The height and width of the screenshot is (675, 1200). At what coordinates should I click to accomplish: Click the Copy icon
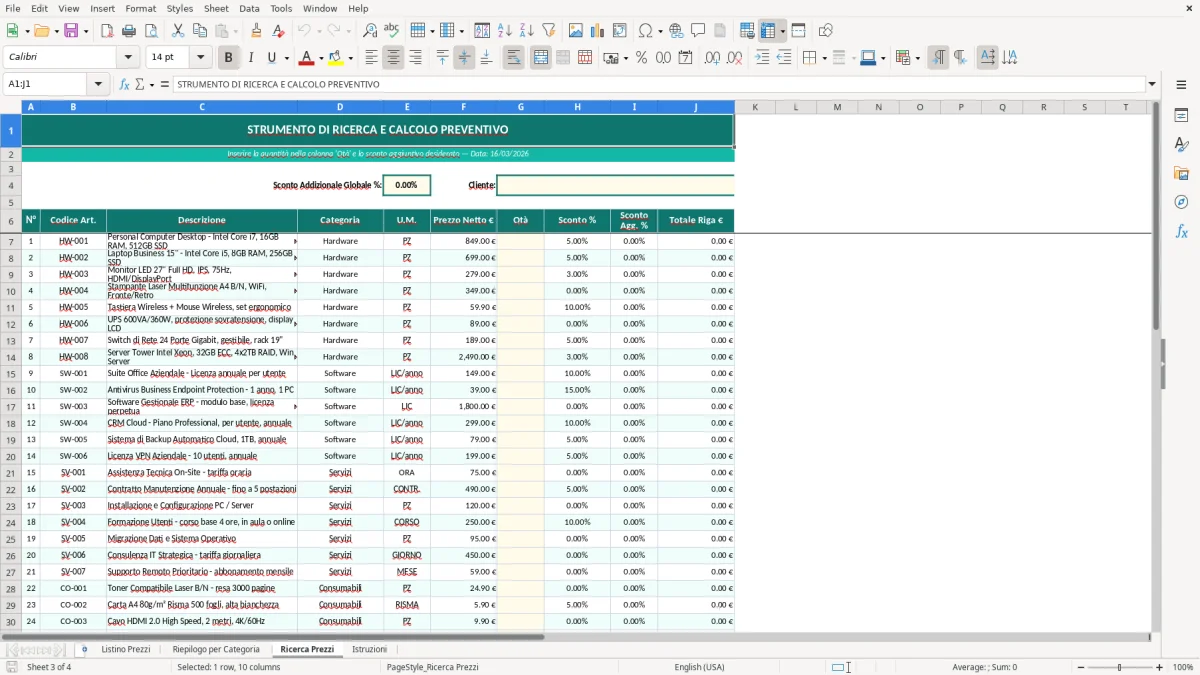[x=198, y=31]
